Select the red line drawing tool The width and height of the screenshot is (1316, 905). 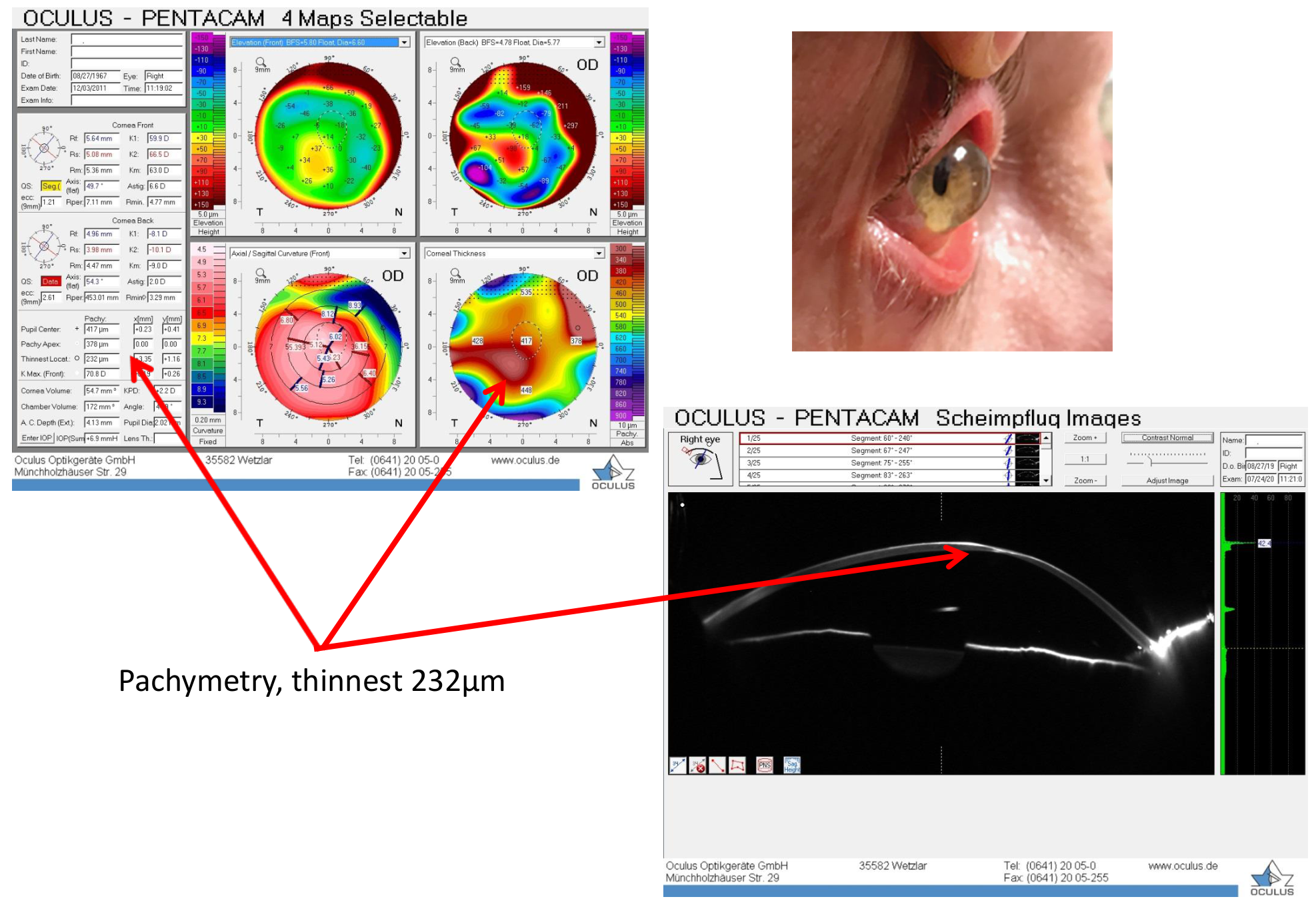(717, 765)
